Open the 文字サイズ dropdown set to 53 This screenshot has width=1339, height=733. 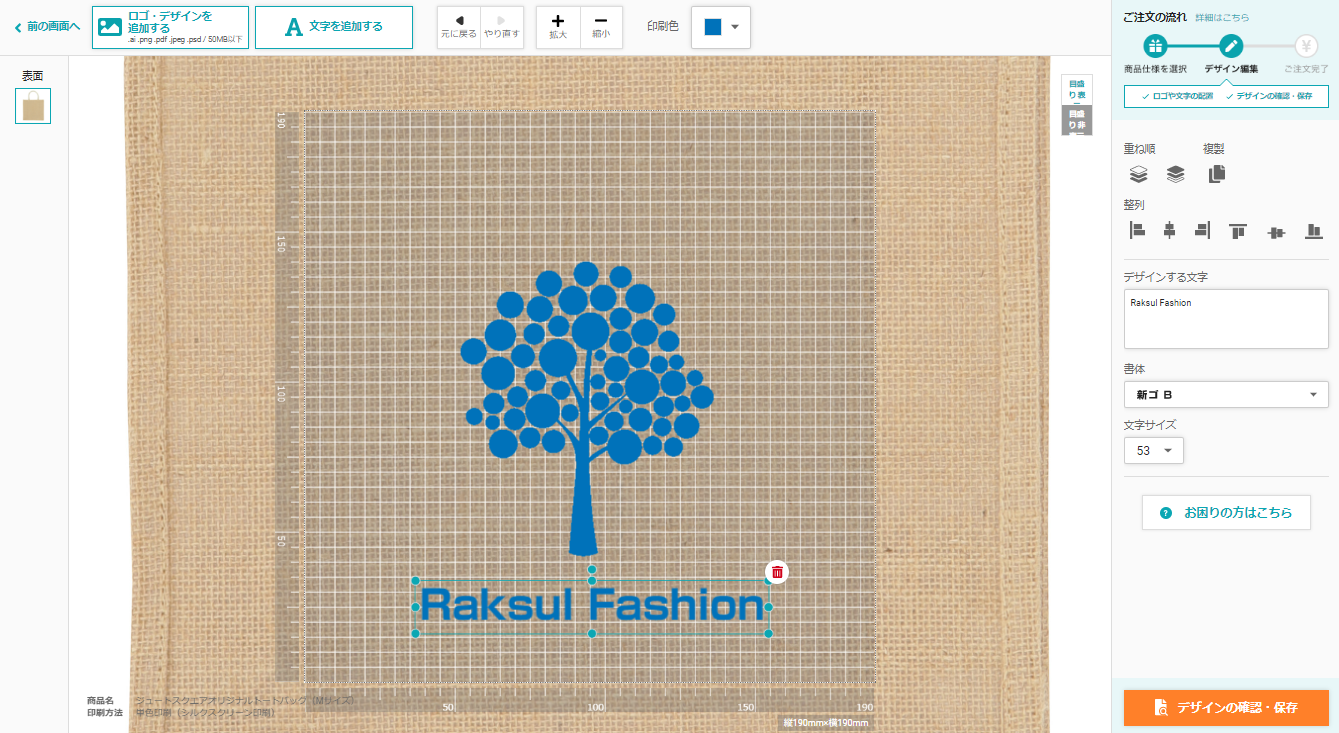pos(1153,451)
